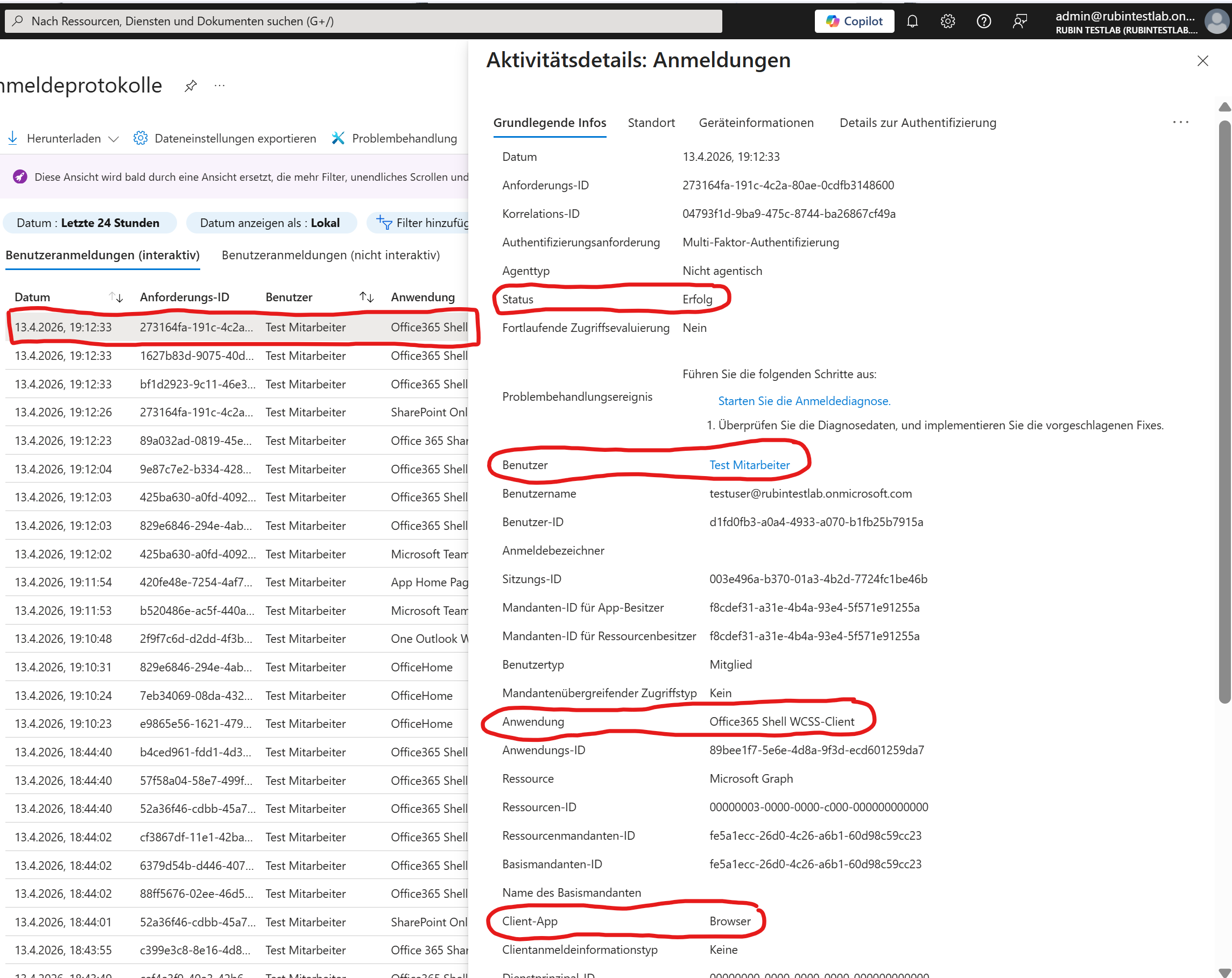Image resolution: width=1232 pixels, height=978 pixels.
Task: Expand the Herunterladen dropdown
Action: [113, 139]
